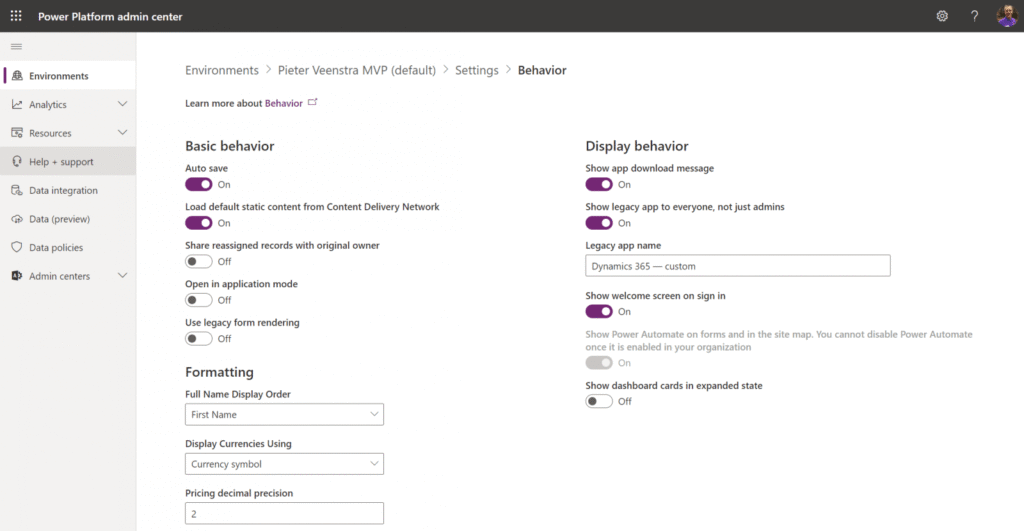
Task: Open Data (preview) in the sidebar
Action: (x=68, y=219)
